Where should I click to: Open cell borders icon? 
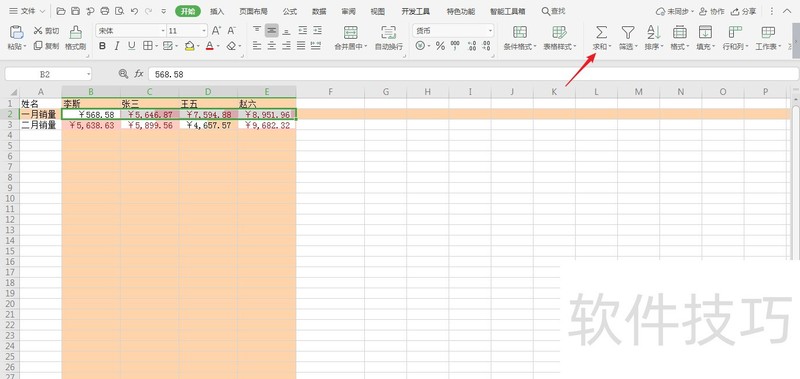(147, 46)
